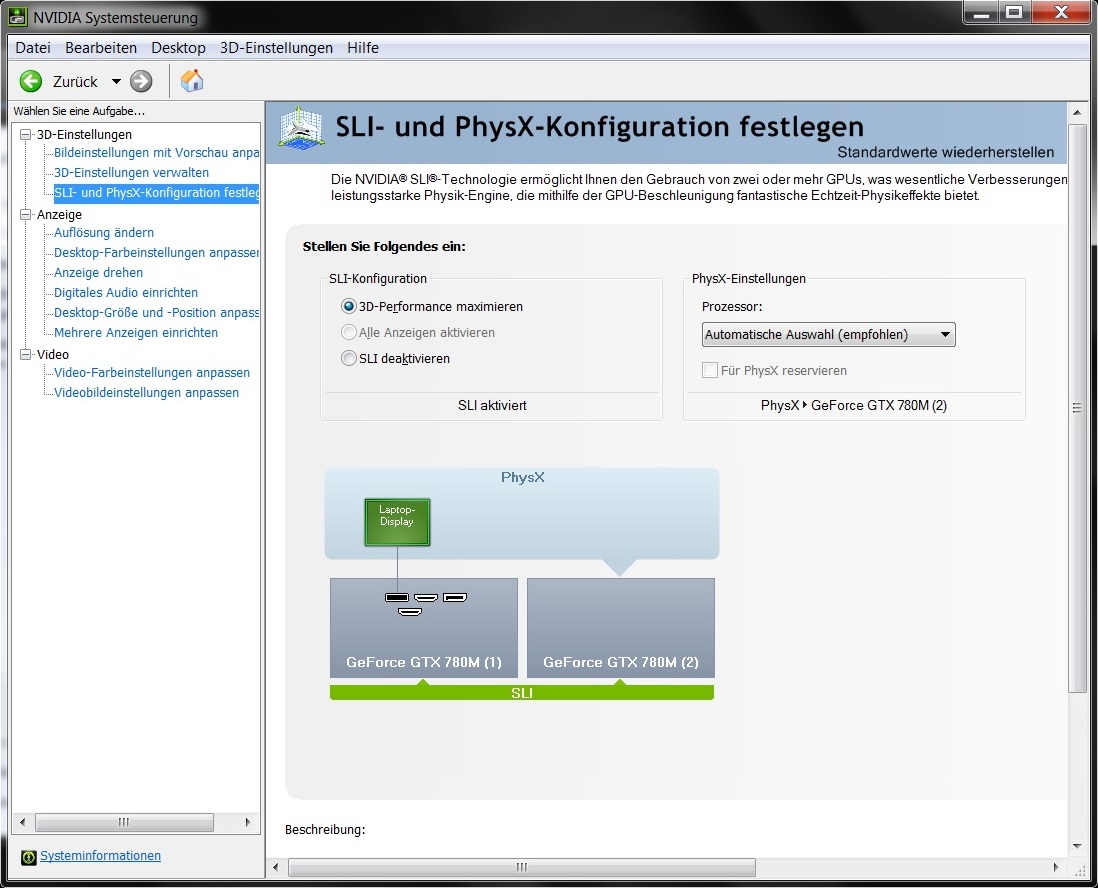Screen dimensions: 1098x888
Task: Open Video-Farbeinstellungen anpassen task
Action: click(x=152, y=373)
